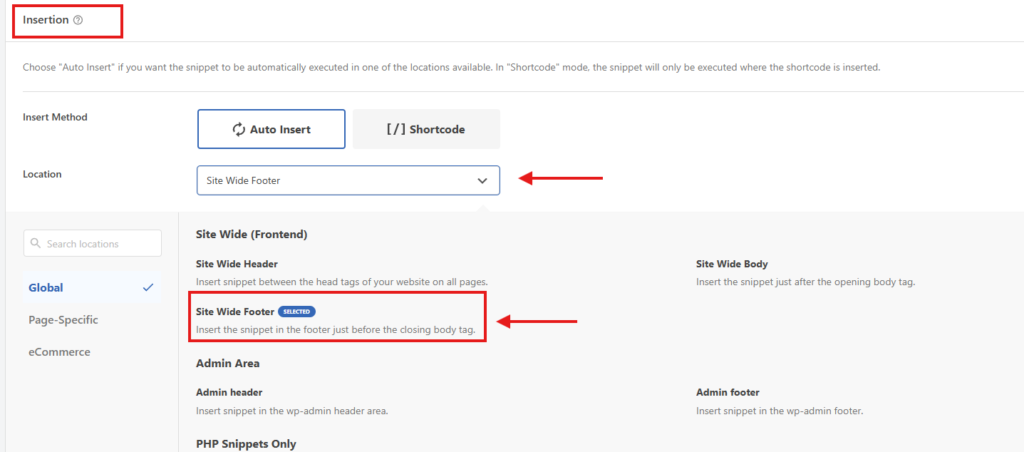The image size is (1024, 452).
Task: Click the PHP Snippets Only section heading
Action: [246, 444]
